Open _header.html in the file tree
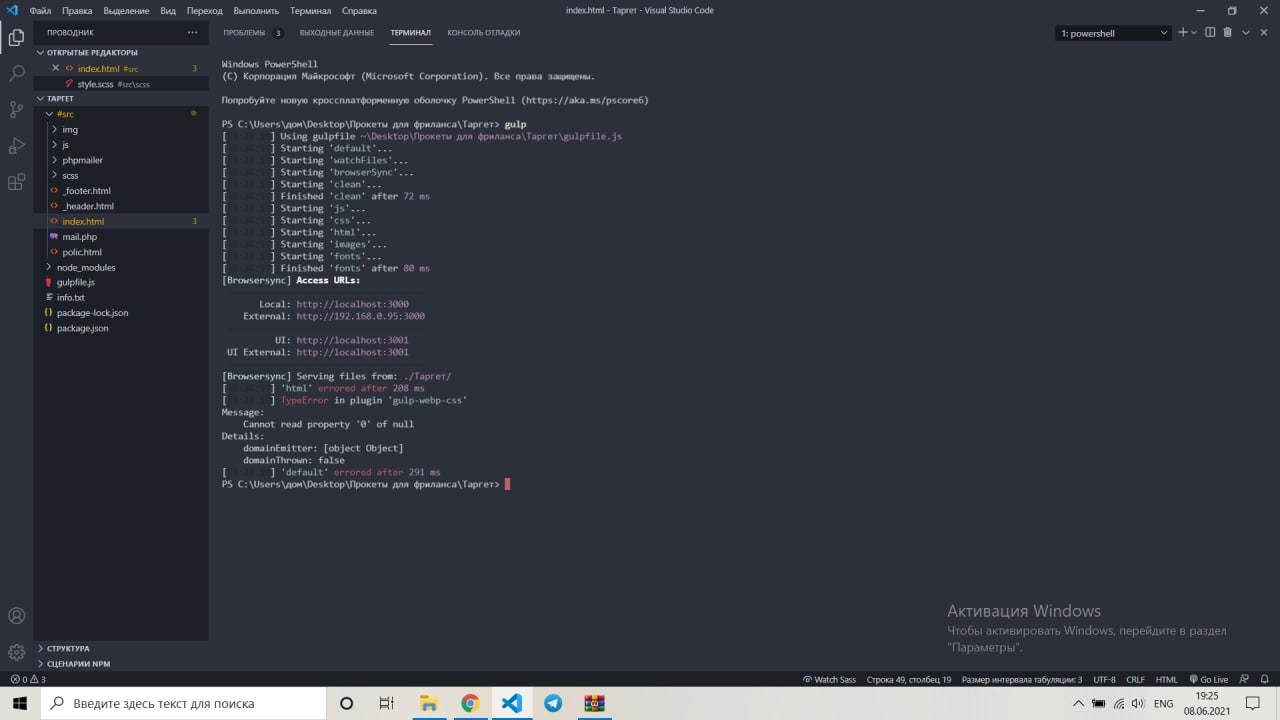The width and height of the screenshot is (1280, 720). coord(88,206)
